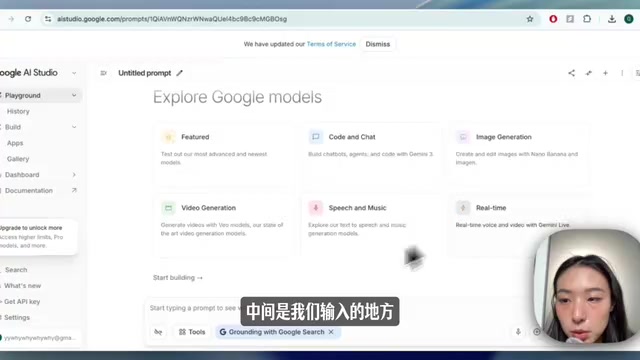Open the red Opera extension icon
This screenshot has width=640, height=360.
tap(553, 19)
